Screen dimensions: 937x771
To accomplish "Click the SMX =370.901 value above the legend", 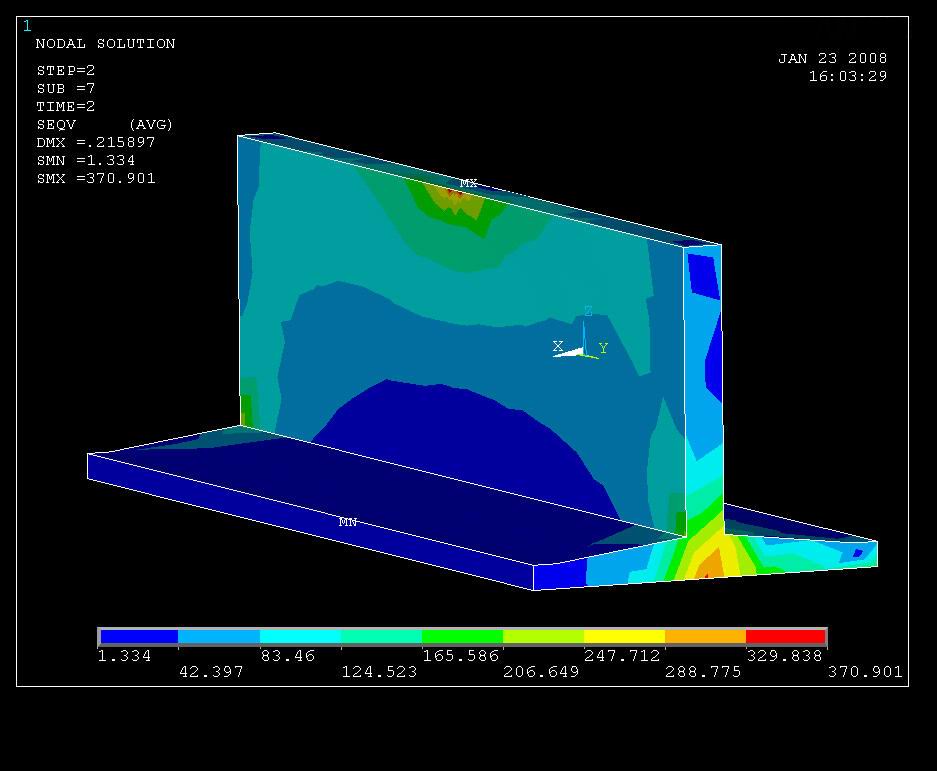I will coord(96,178).
